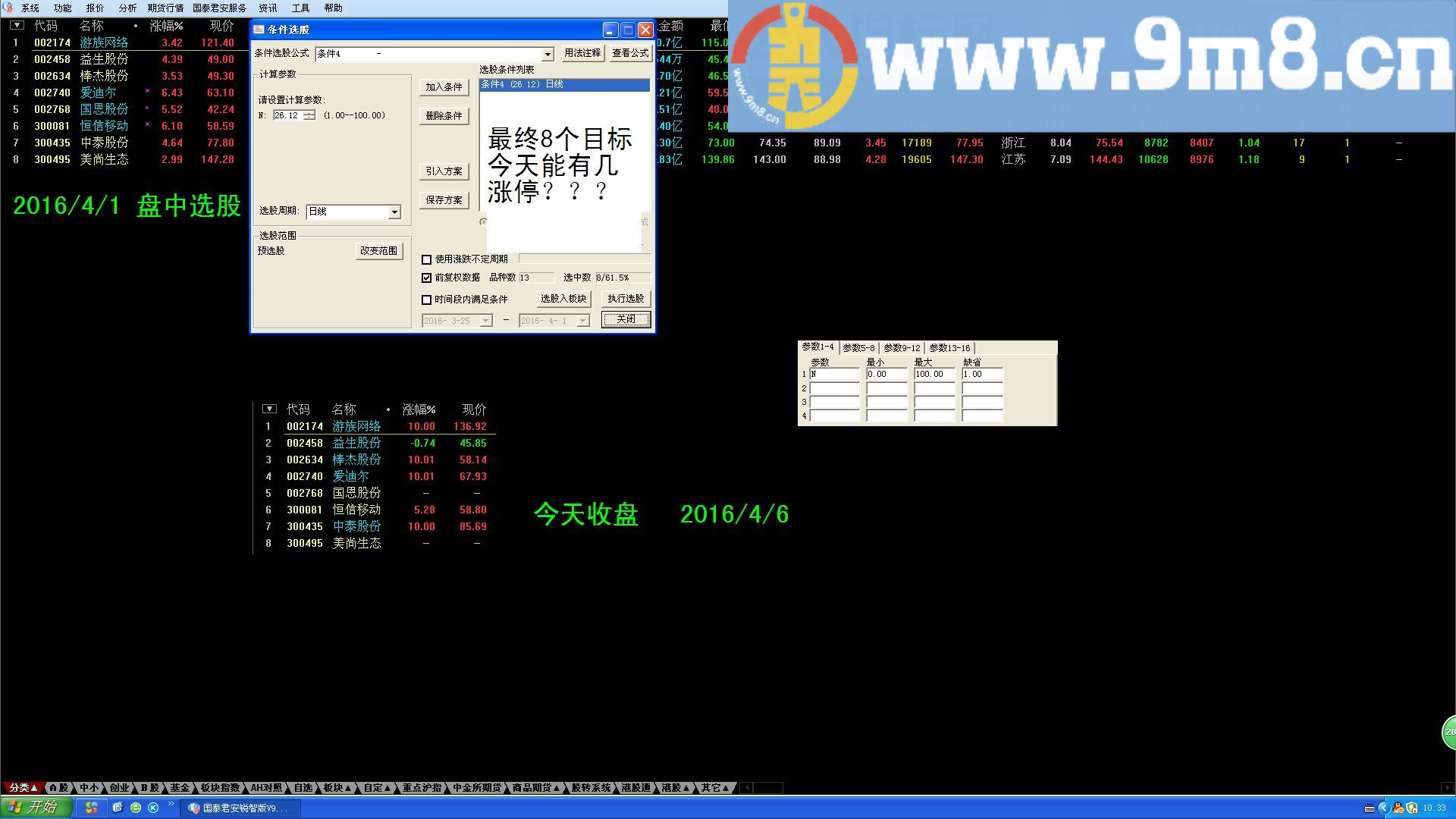Screen dimensions: 1456x819
Task: Open 分类 bottom tab menu
Action: click(23, 788)
